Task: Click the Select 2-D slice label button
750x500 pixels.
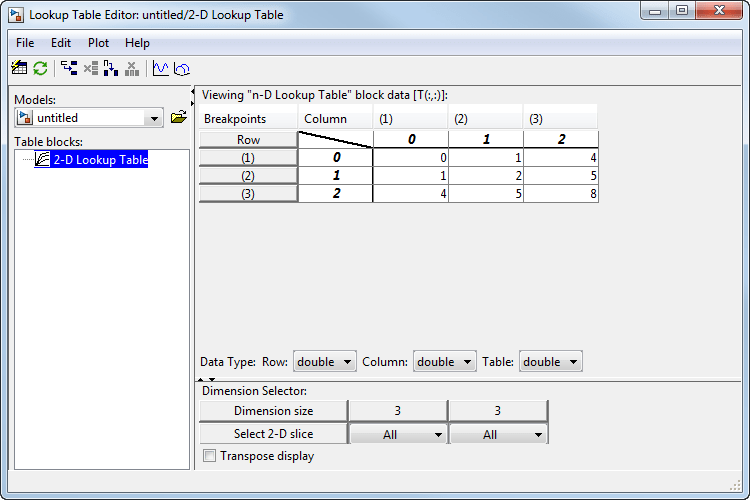Action: point(273,433)
